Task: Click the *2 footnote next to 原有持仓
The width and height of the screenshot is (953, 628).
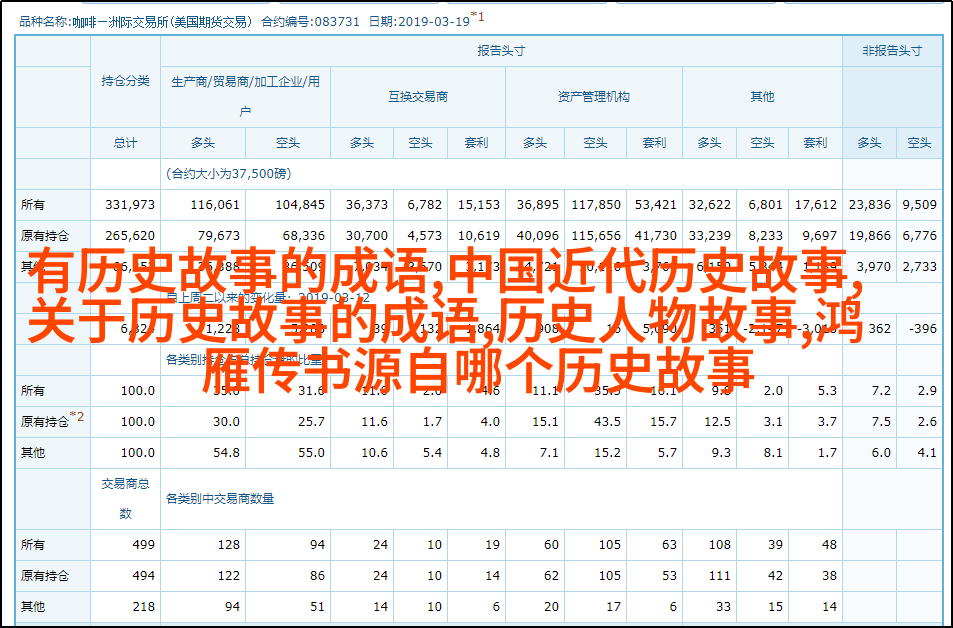Action: (x=77, y=417)
